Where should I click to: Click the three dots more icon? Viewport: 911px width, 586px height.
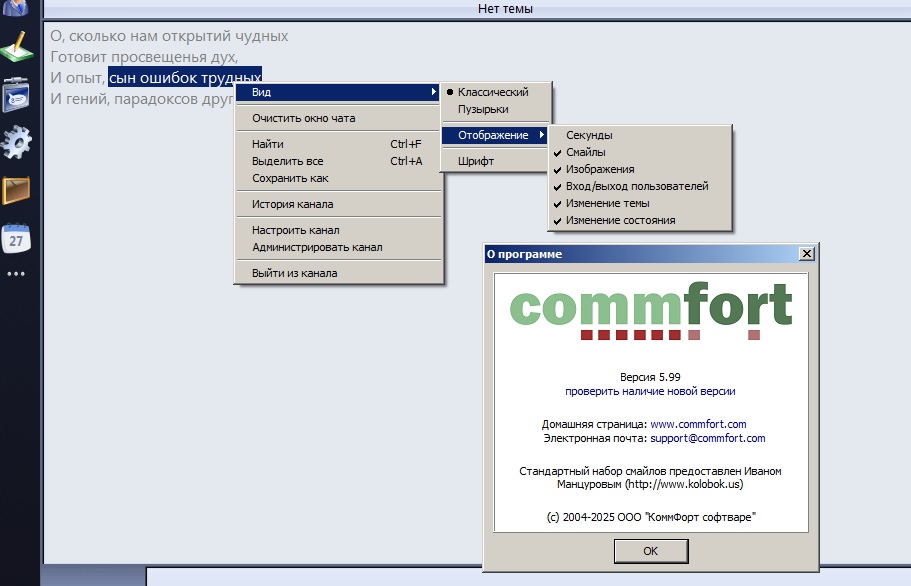click(17, 273)
